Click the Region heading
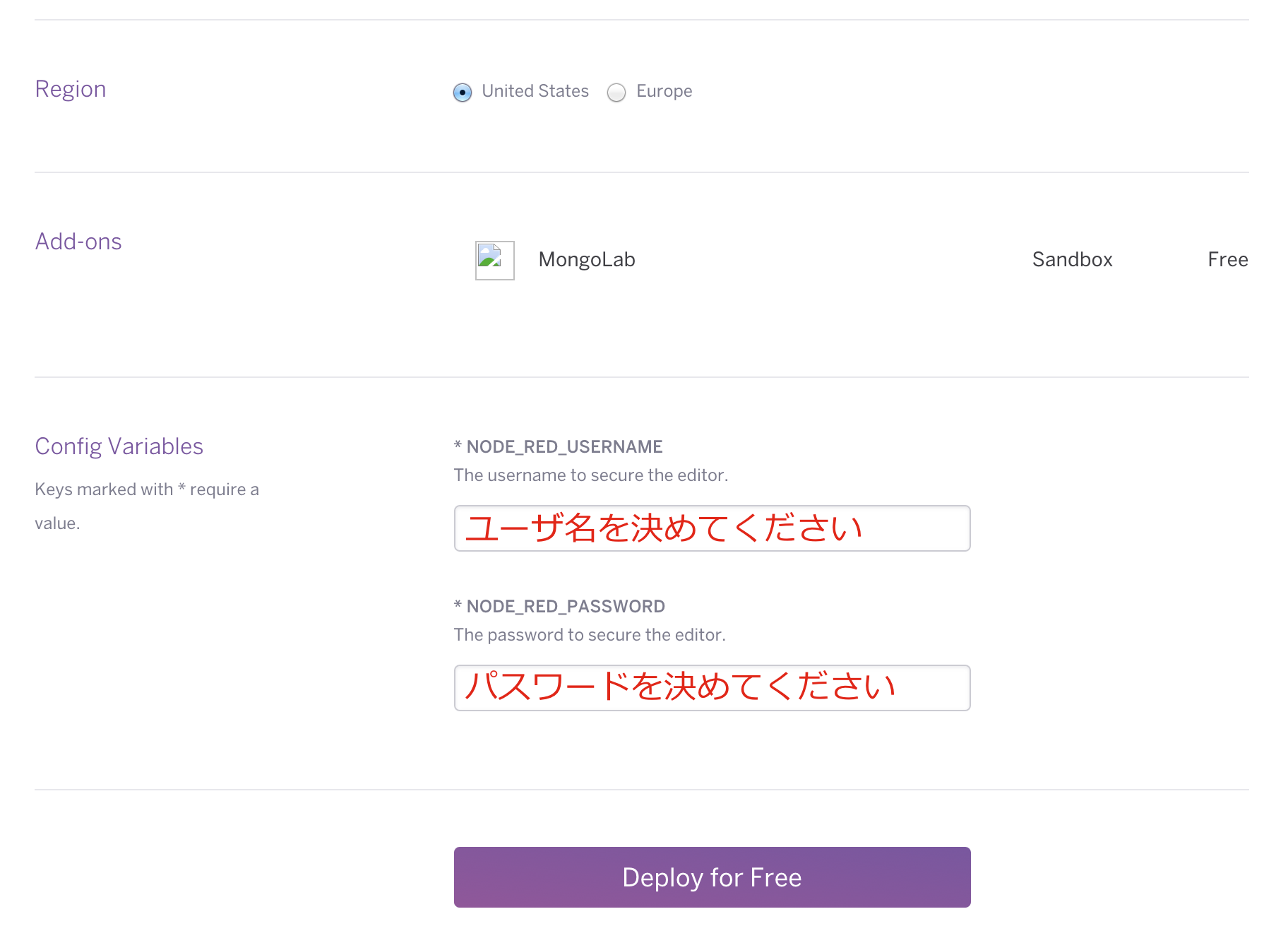The image size is (1288, 950). pos(71,90)
